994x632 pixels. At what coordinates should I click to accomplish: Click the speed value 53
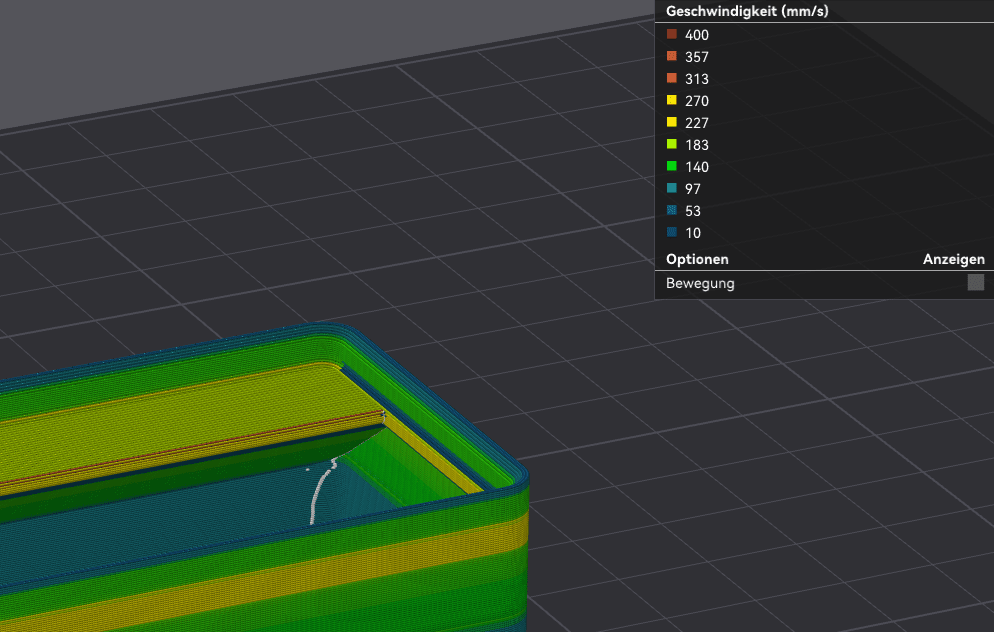pos(692,211)
